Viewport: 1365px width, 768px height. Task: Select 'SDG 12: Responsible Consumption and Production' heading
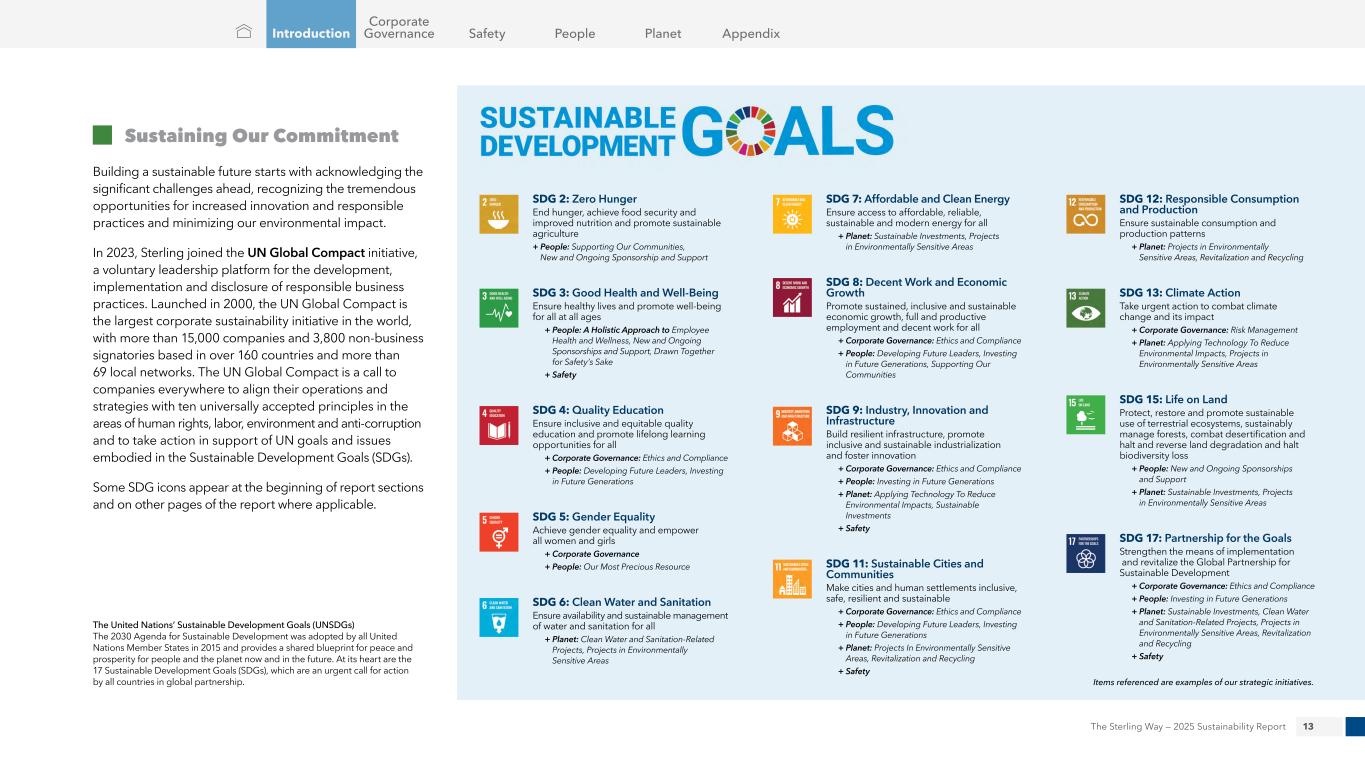pyautogui.click(x=1209, y=204)
